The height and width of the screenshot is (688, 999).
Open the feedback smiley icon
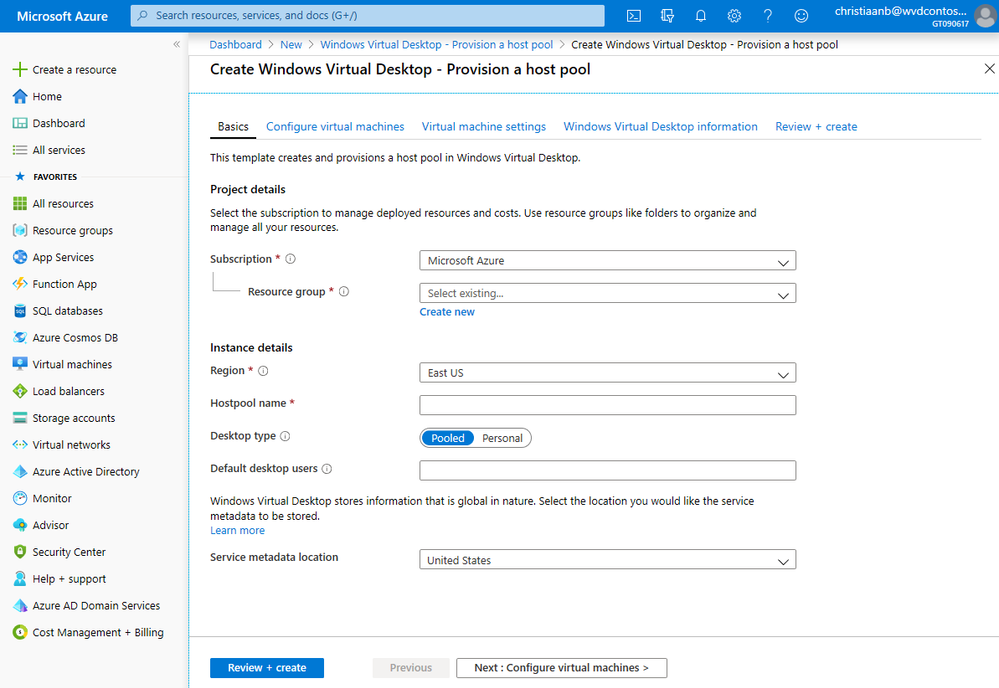801,16
